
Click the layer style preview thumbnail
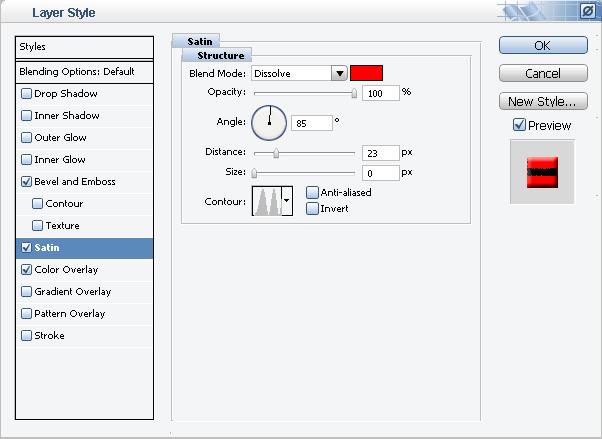(x=541, y=171)
